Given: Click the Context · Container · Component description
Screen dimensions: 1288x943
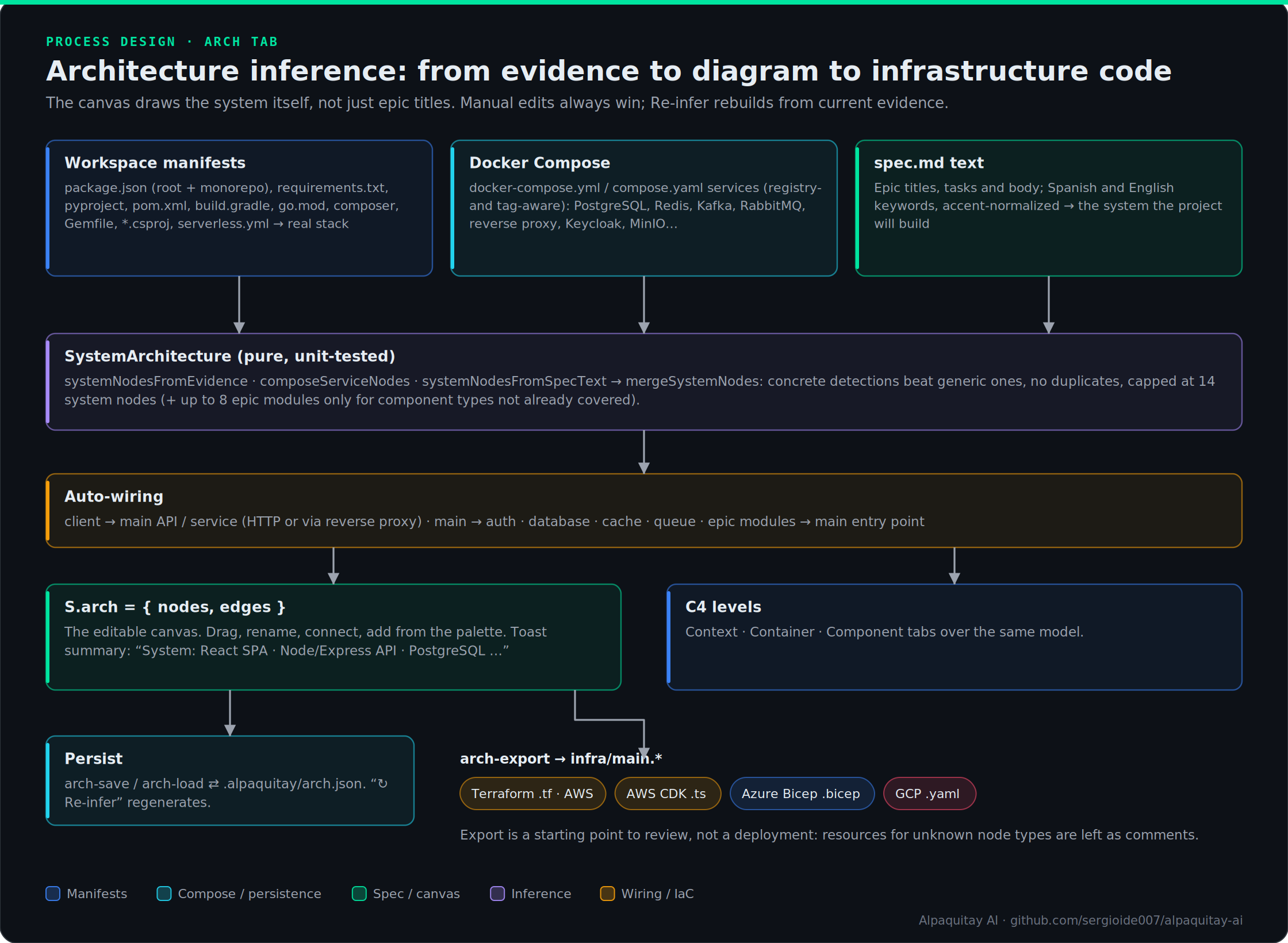Looking at the screenshot, I should point(884,632).
